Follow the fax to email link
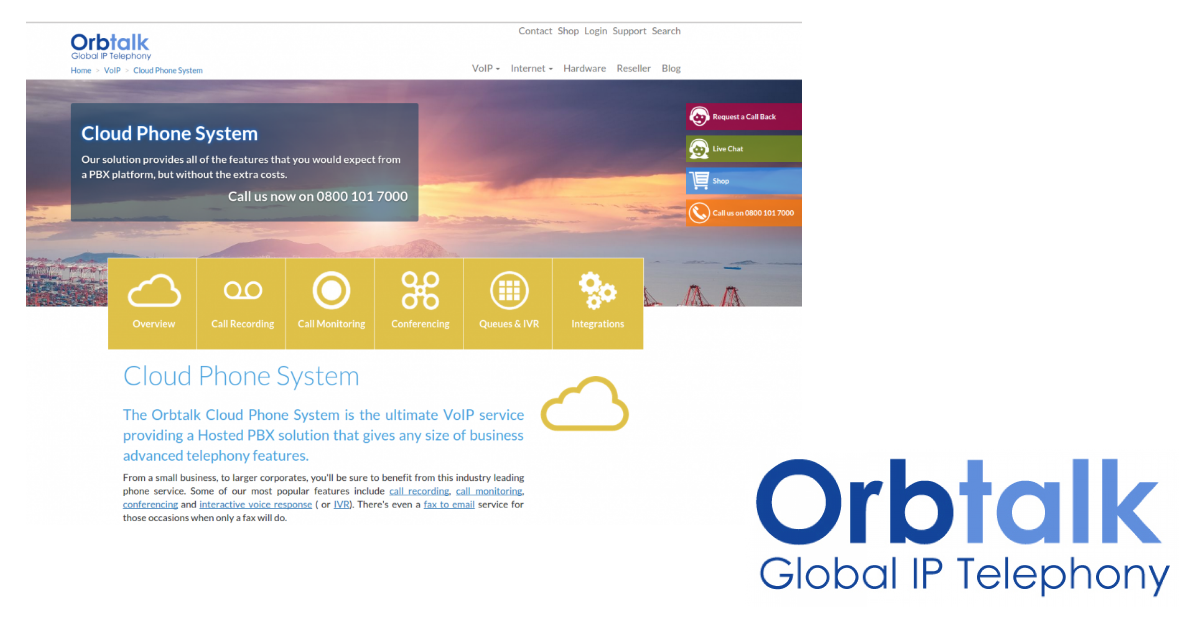 tap(448, 504)
